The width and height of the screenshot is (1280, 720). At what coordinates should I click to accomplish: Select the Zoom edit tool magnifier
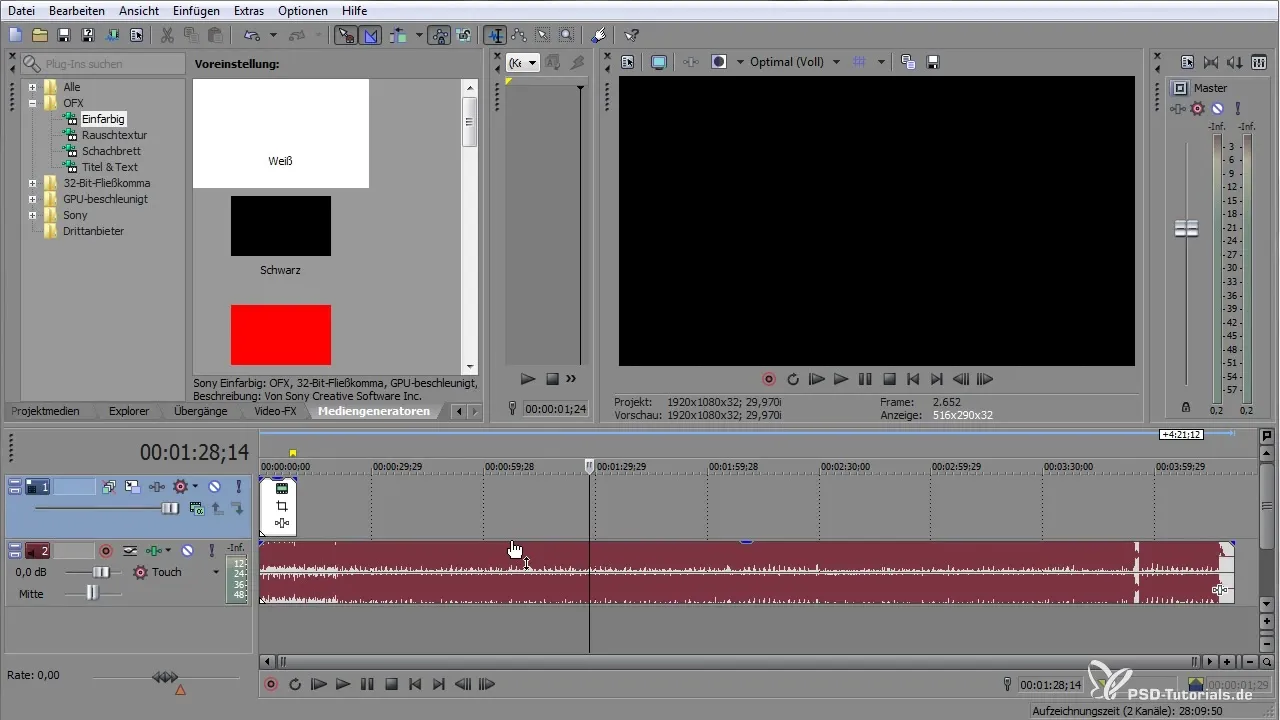coord(567,35)
